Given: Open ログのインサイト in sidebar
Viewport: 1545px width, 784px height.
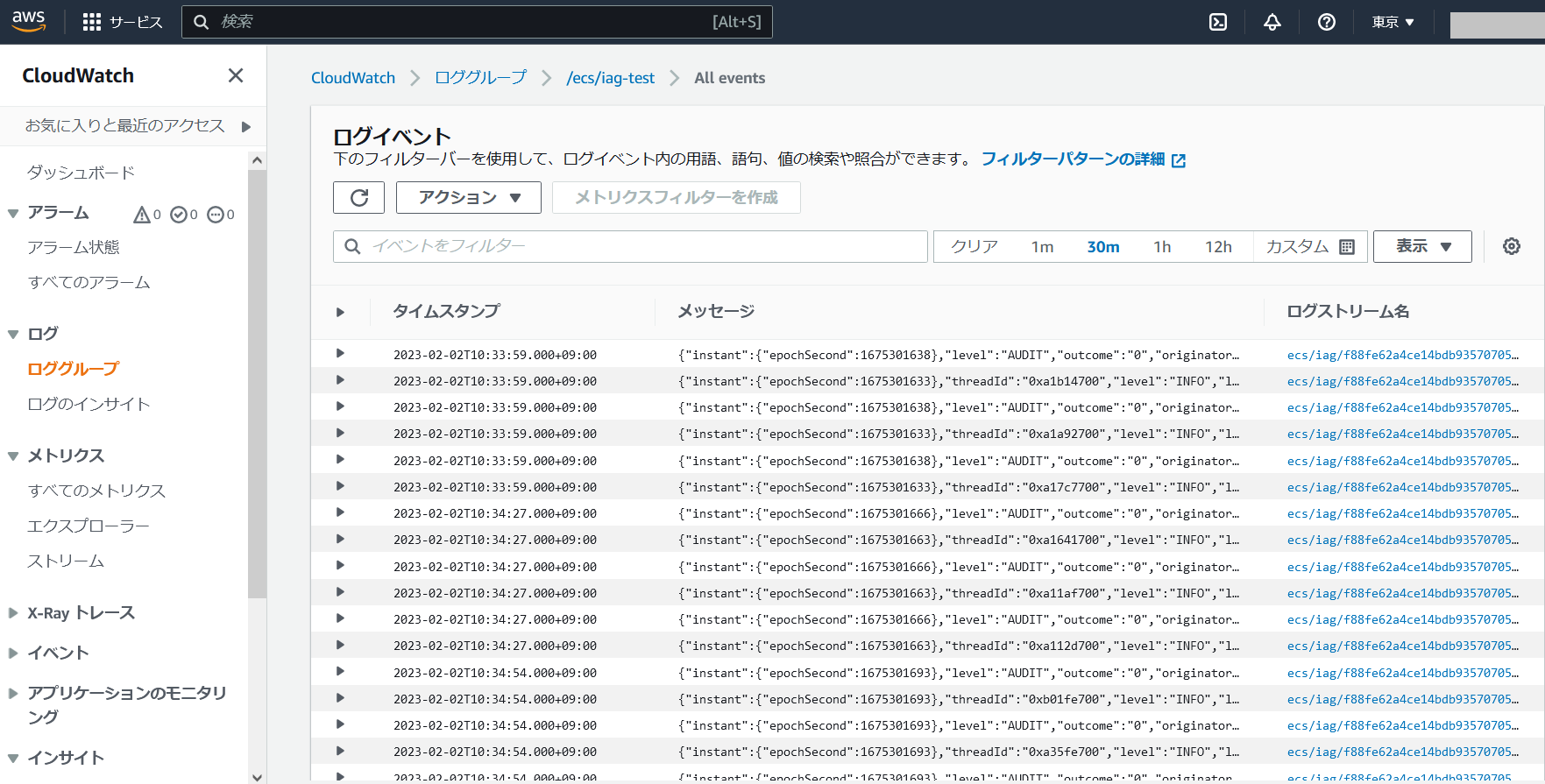Looking at the screenshot, I should point(89,404).
